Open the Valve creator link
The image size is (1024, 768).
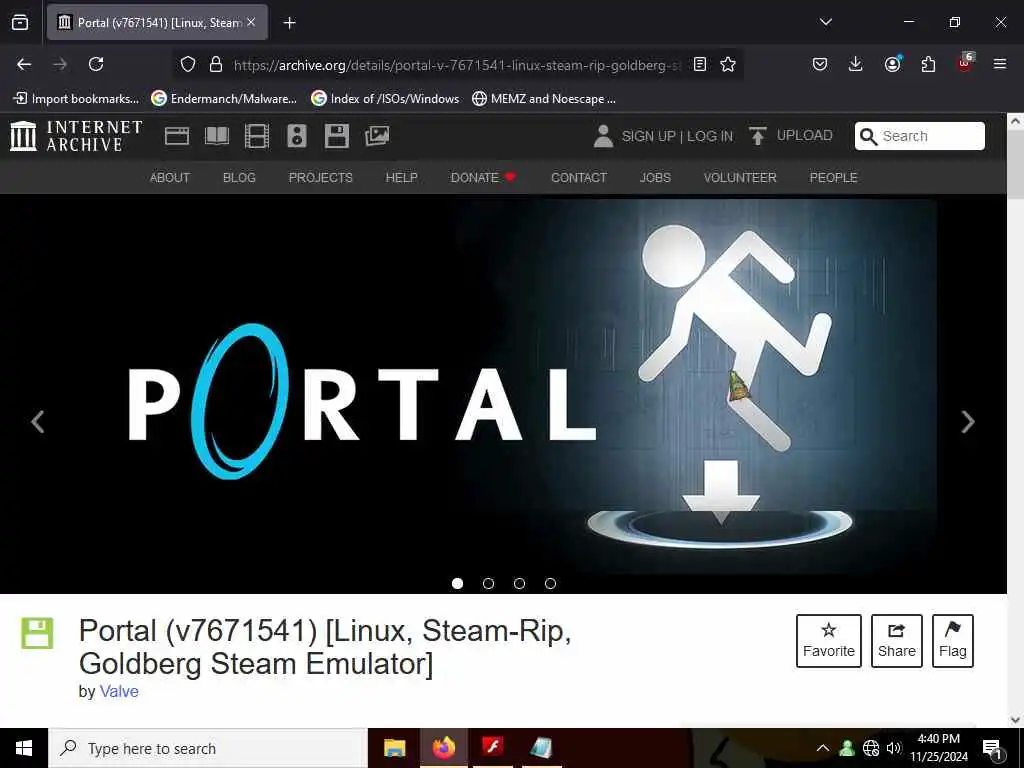(119, 692)
